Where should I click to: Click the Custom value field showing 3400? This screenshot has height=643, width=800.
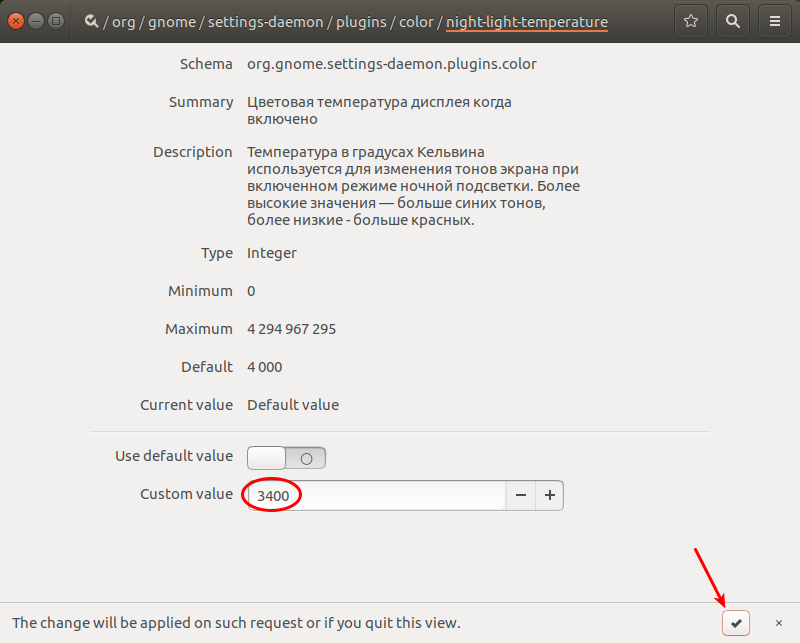[x=377, y=495]
